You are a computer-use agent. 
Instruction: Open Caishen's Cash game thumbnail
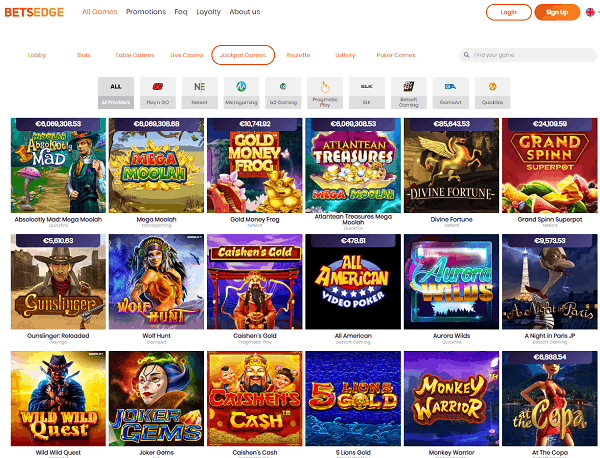coord(254,398)
